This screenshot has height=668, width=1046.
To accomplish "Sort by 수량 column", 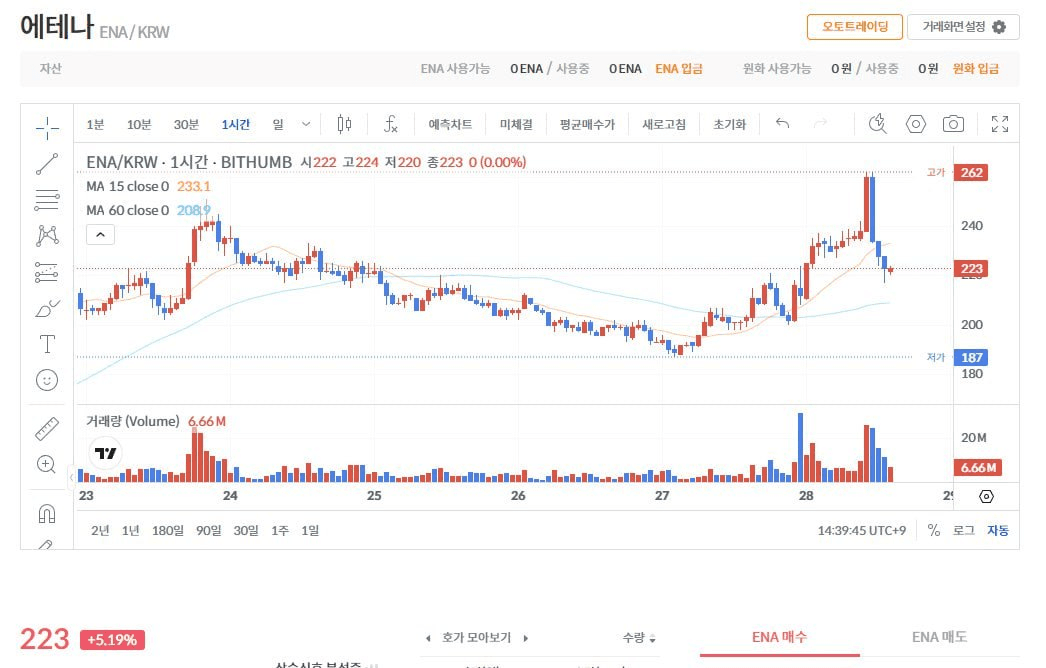I will (638, 638).
